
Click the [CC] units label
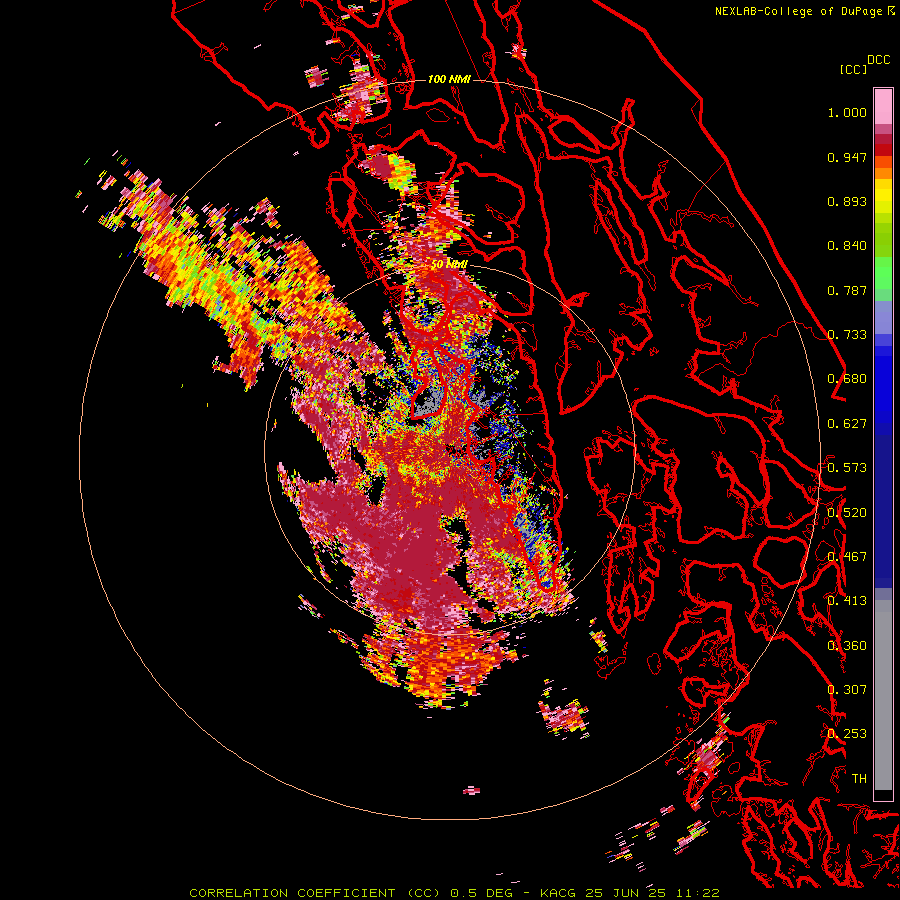point(853,69)
